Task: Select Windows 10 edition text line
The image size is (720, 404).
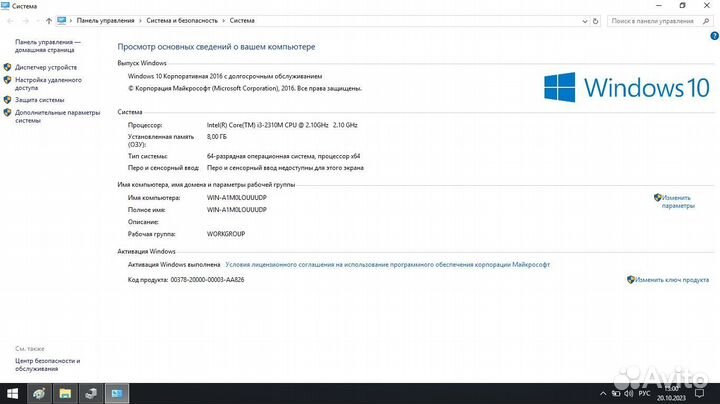Action: click(225, 76)
